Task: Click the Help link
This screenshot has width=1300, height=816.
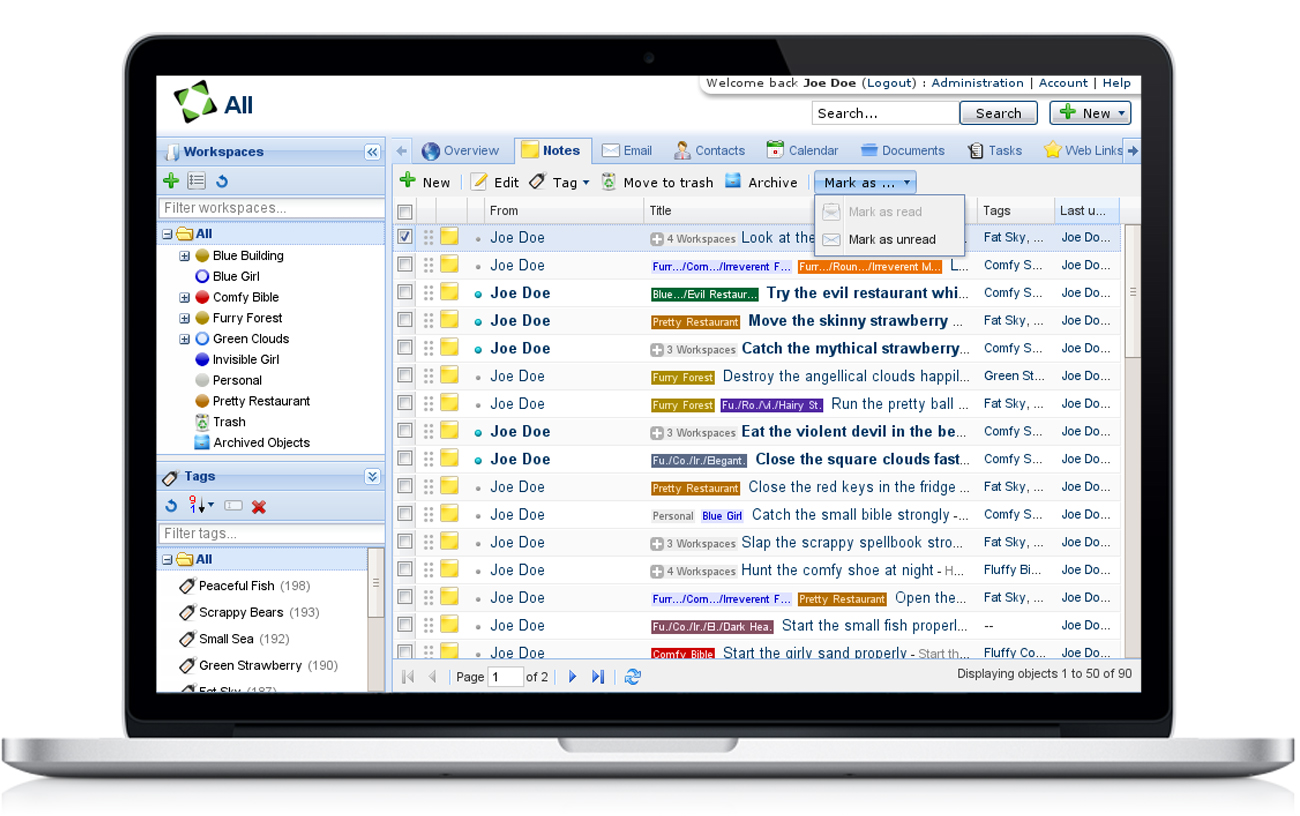Action: tap(1116, 83)
